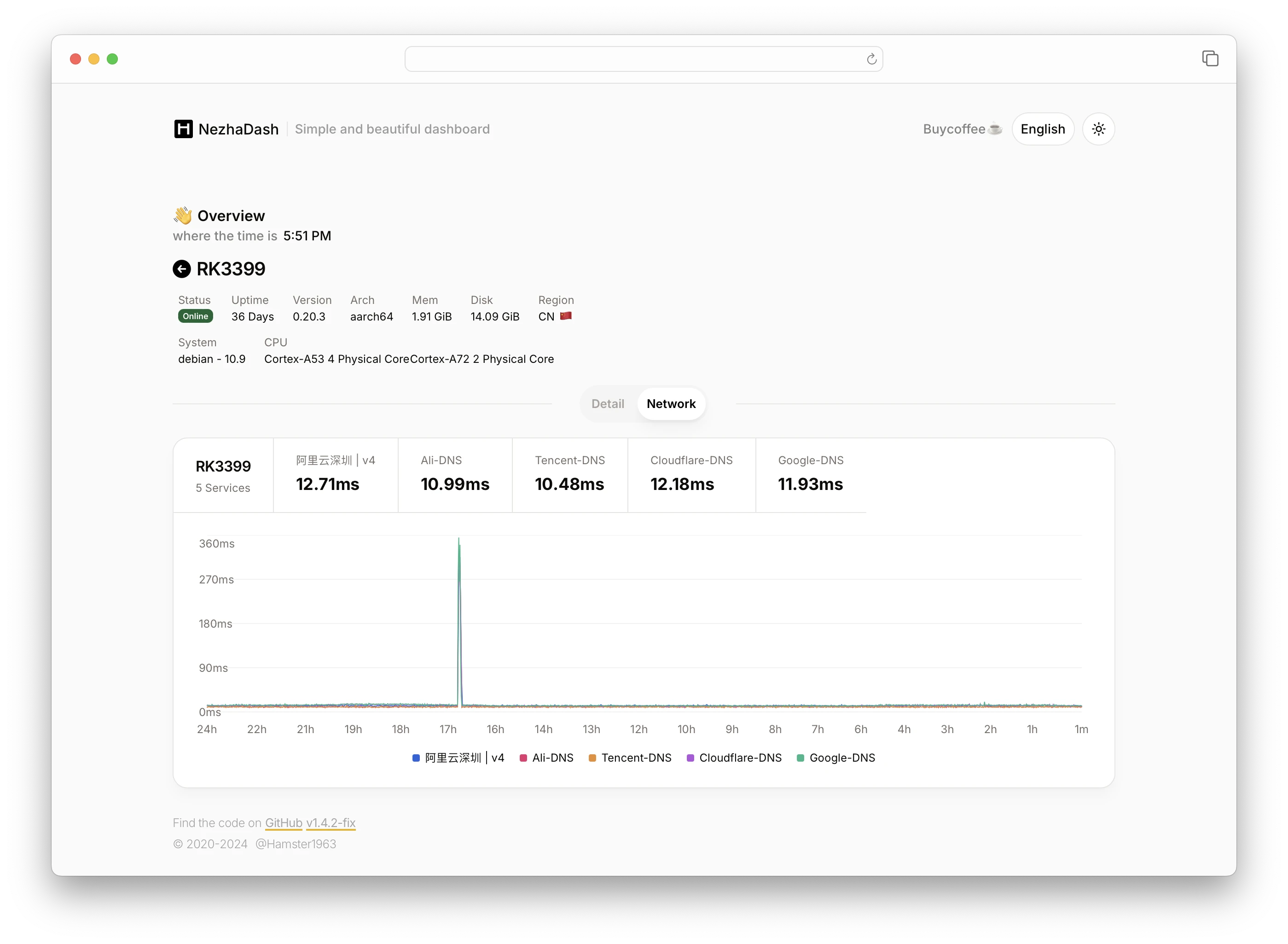Select the Network tab
1288x944 pixels.
coord(671,404)
